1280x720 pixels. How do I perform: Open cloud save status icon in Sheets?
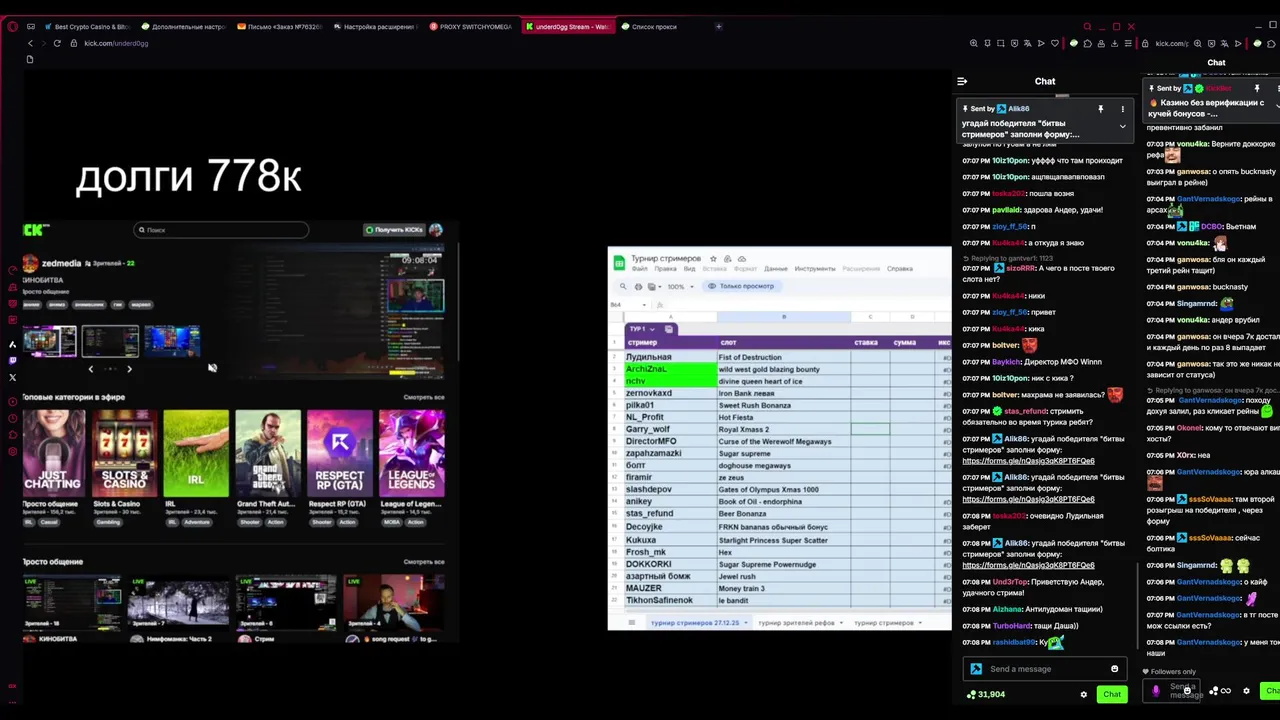[x=742, y=259]
